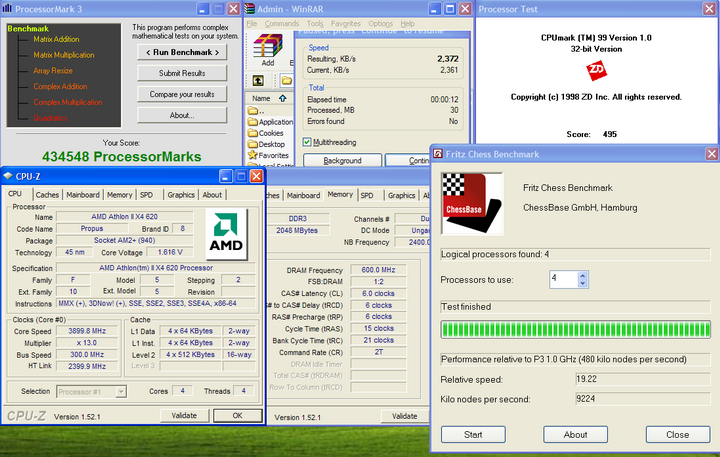The width and height of the screenshot is (720, 457).
Task: Click Compare your results button
Action: click(x=182, y=94)
